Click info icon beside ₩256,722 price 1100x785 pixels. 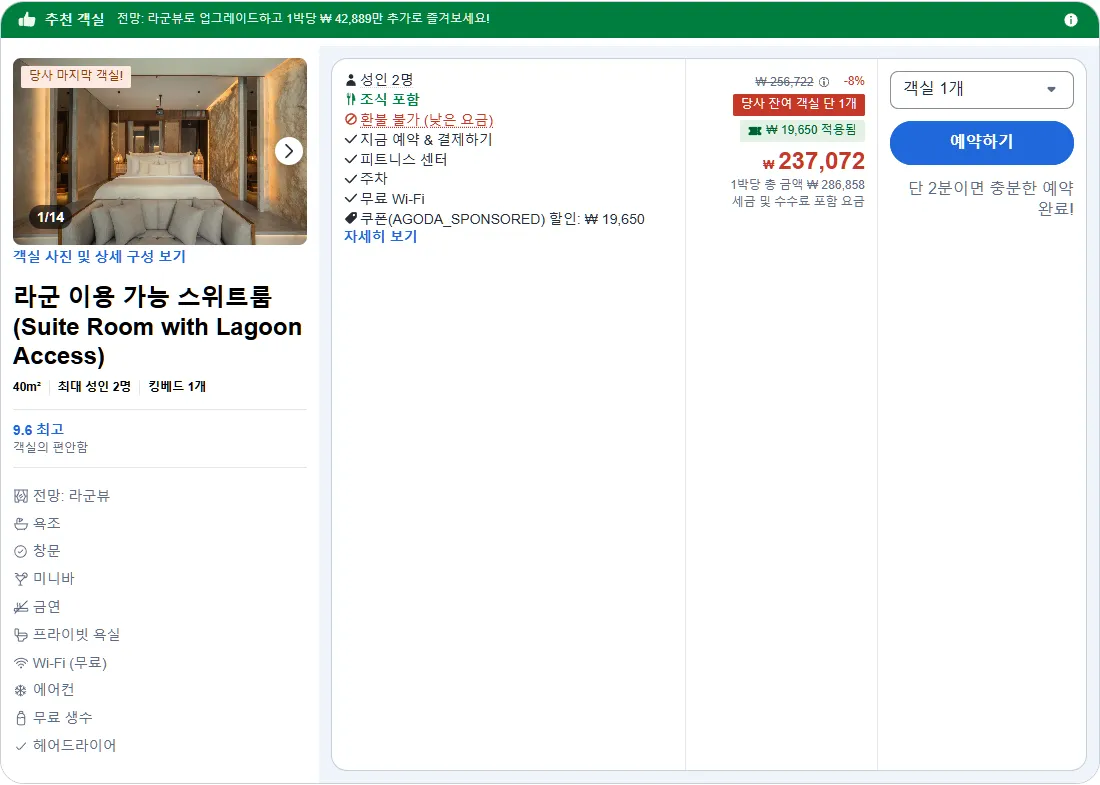824,81
